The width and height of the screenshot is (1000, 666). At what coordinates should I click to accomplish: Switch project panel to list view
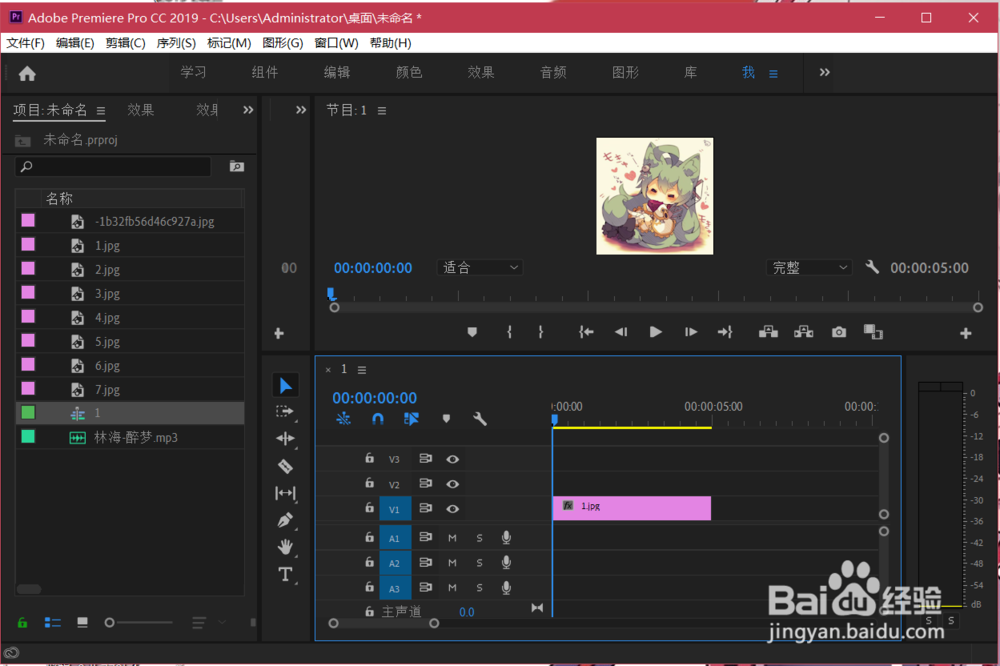click(52, 623)
